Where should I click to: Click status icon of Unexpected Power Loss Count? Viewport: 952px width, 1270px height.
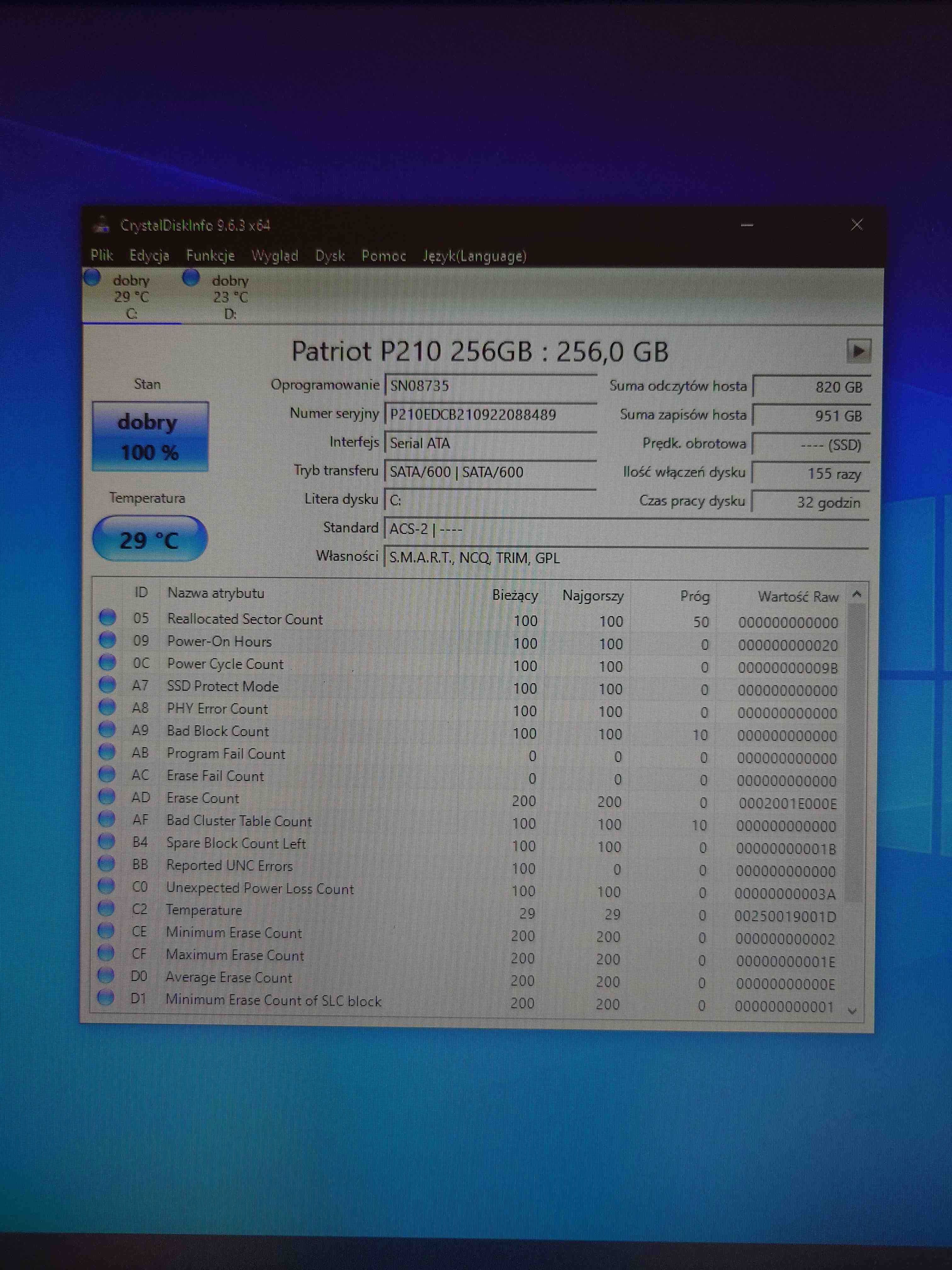(106, 886)
